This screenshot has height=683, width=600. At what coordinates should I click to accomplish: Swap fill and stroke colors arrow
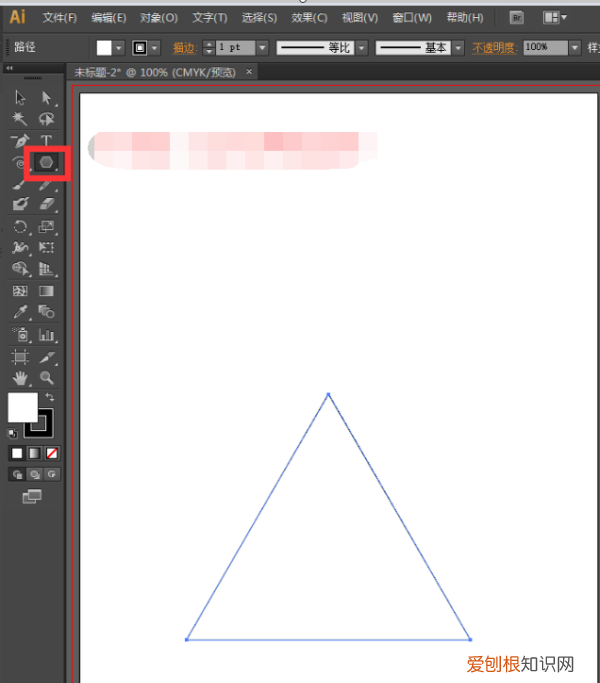[50, 397]
